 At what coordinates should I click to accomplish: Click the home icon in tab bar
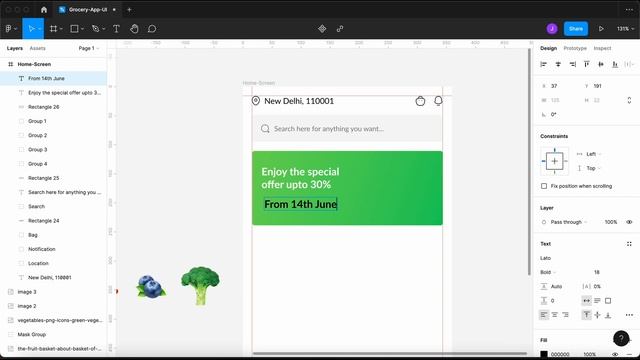tap(44, 9)
